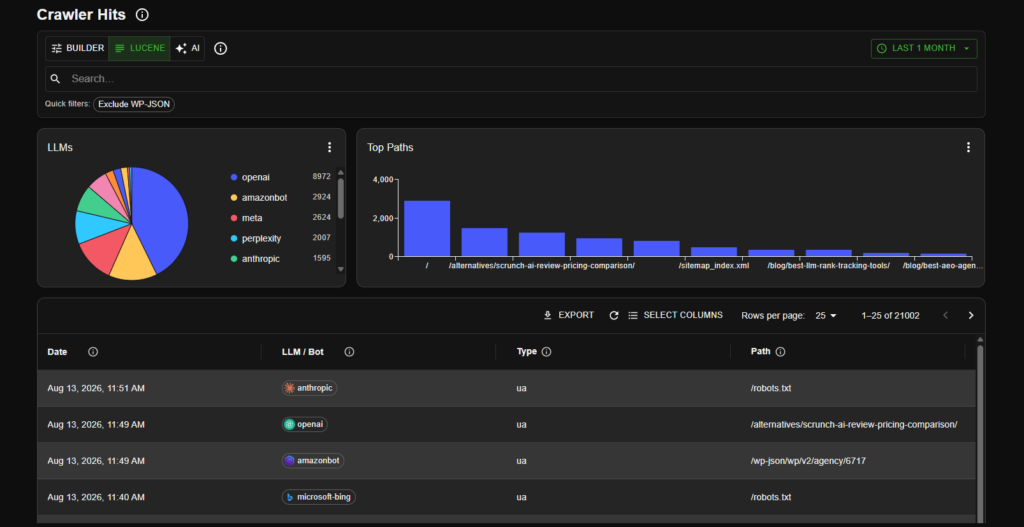
Task: Click the table vertical scrollbar thumb
Action: click(x=980, y=434)
